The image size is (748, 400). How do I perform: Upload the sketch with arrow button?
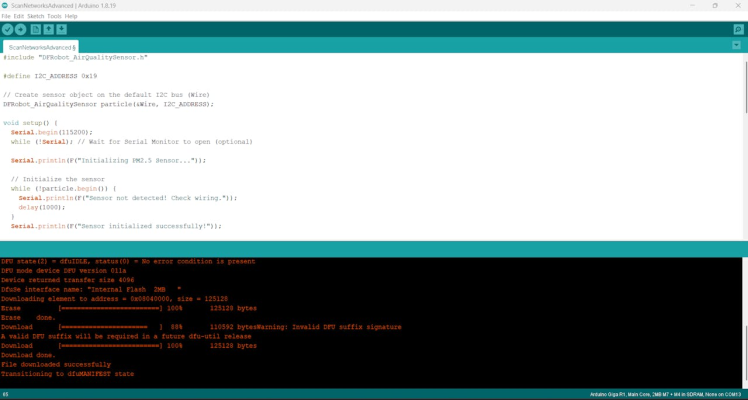click(x=21, y=30)
